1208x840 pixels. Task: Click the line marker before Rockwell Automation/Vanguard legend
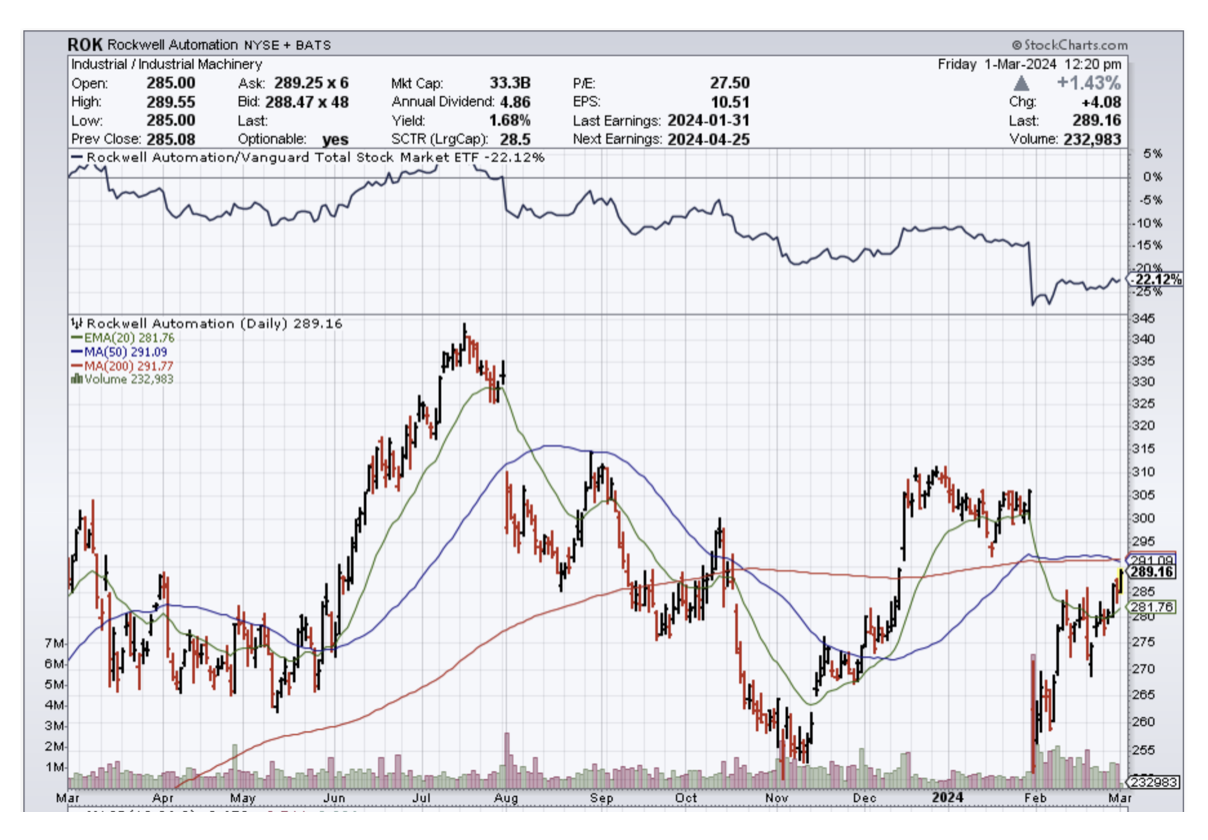point(77,157)
